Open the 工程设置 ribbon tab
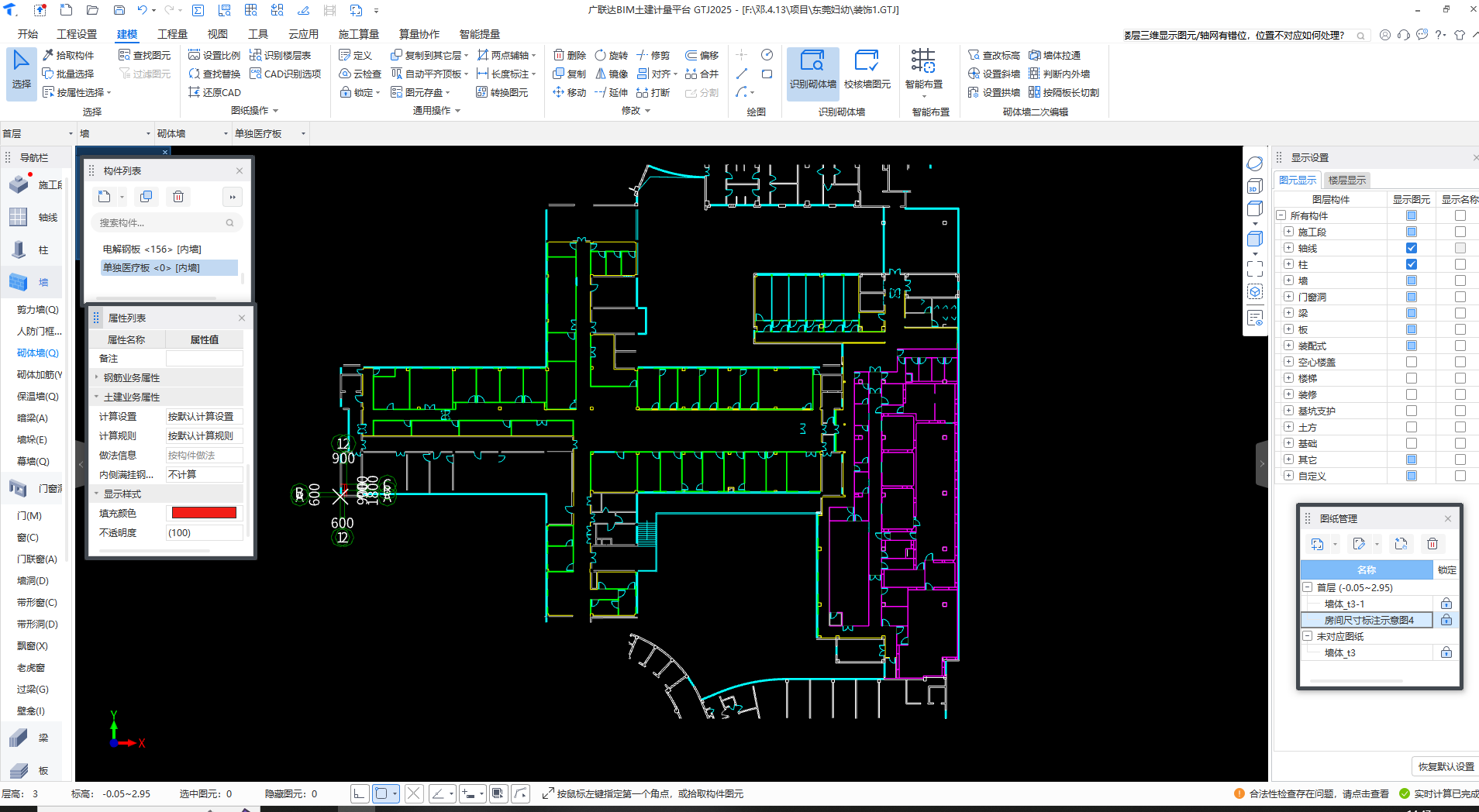The height and width of the screenshot is (812, 1479). click(77, 34)
